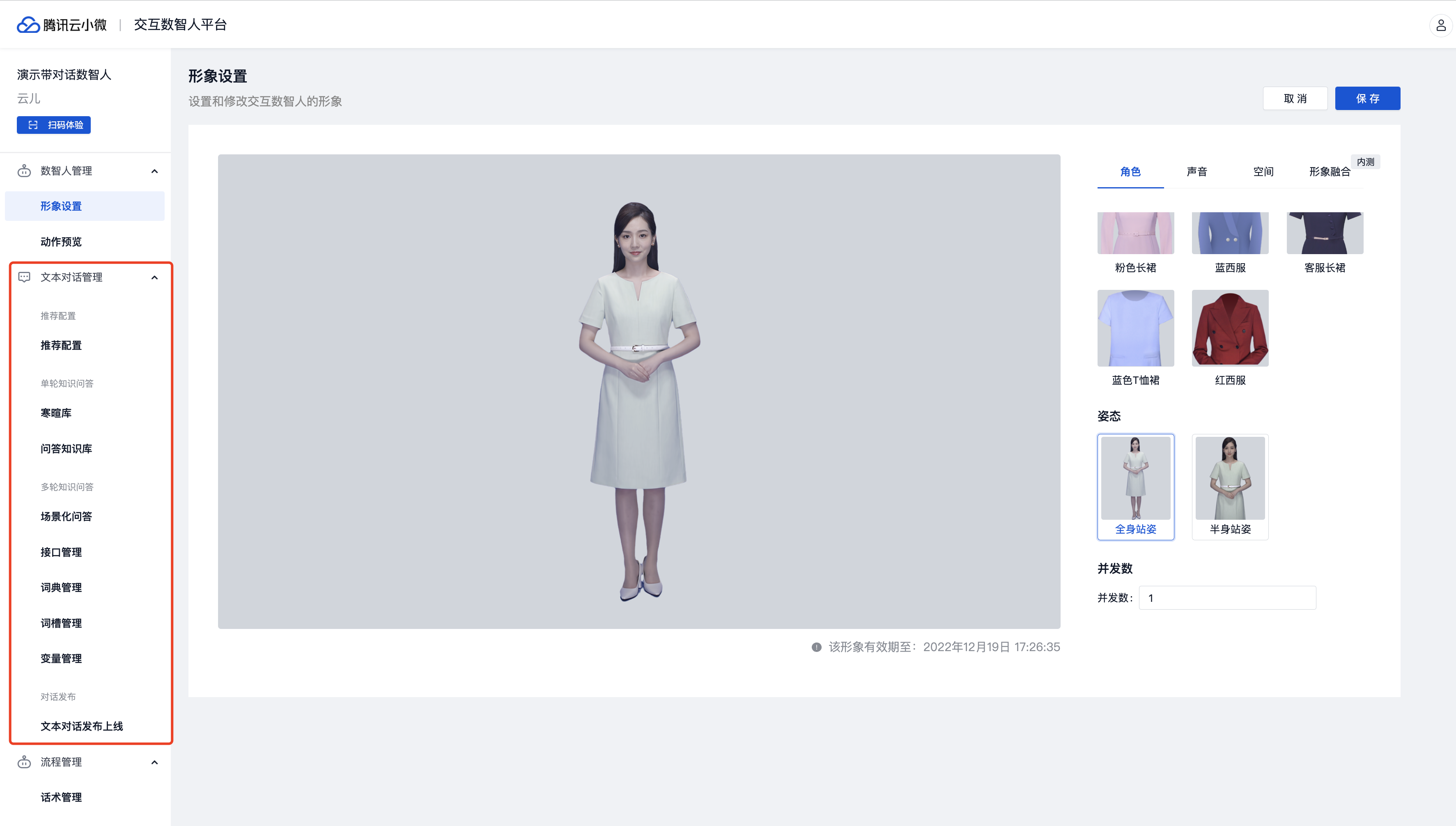Image resolution: width=1456 pixels, height=826 pixels.
Task: Choose the 粉色长裙 outfit thumbnail
Action: coord(1135,233)
